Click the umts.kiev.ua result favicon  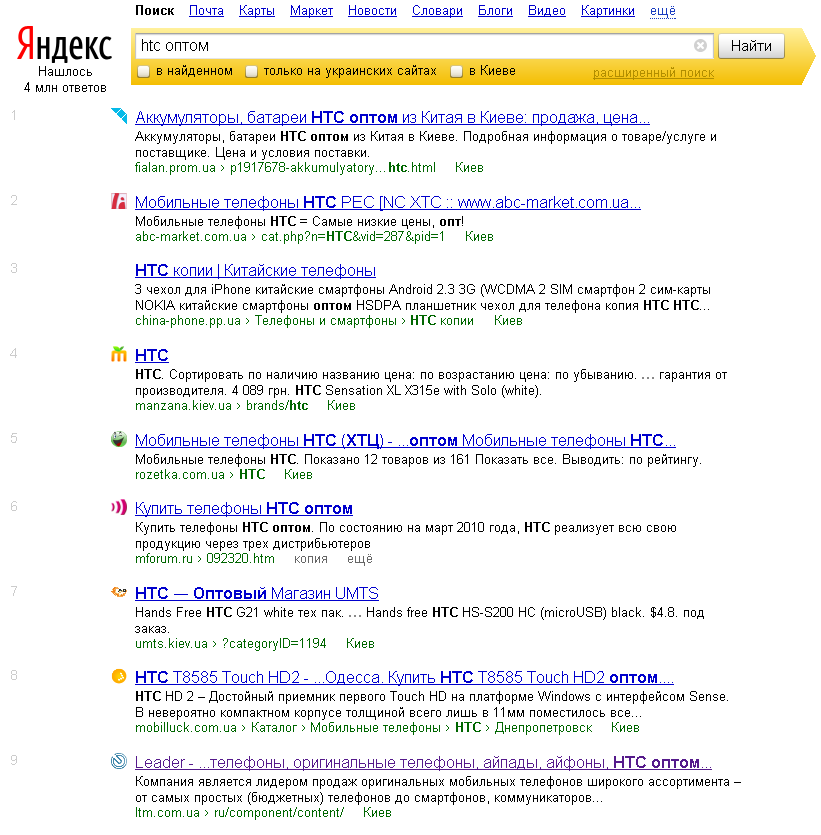pyautogui.click(x=120, y=593)
